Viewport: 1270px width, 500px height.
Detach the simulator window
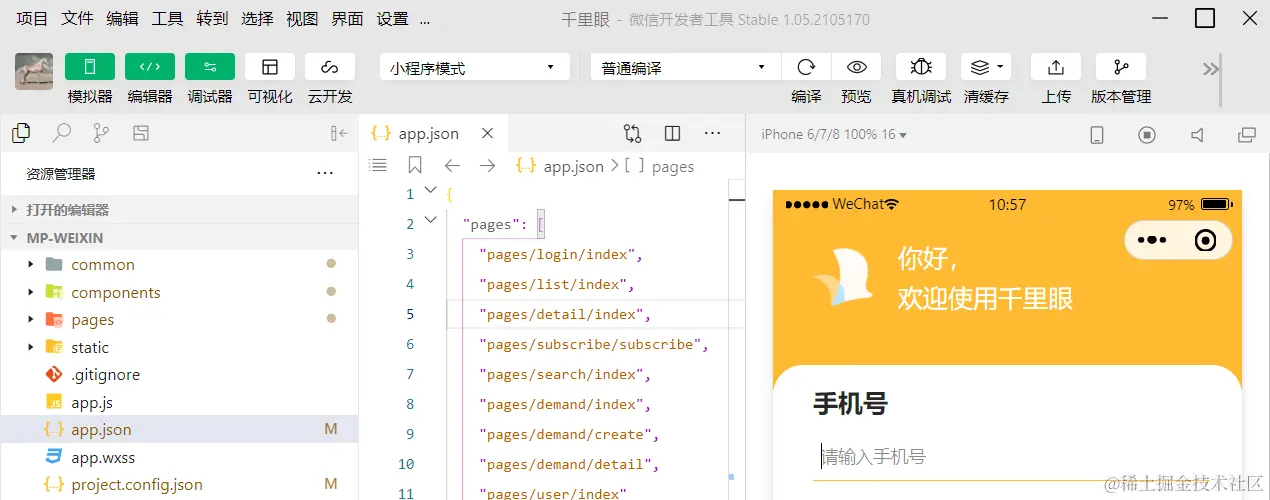(x=1247, y=135)
